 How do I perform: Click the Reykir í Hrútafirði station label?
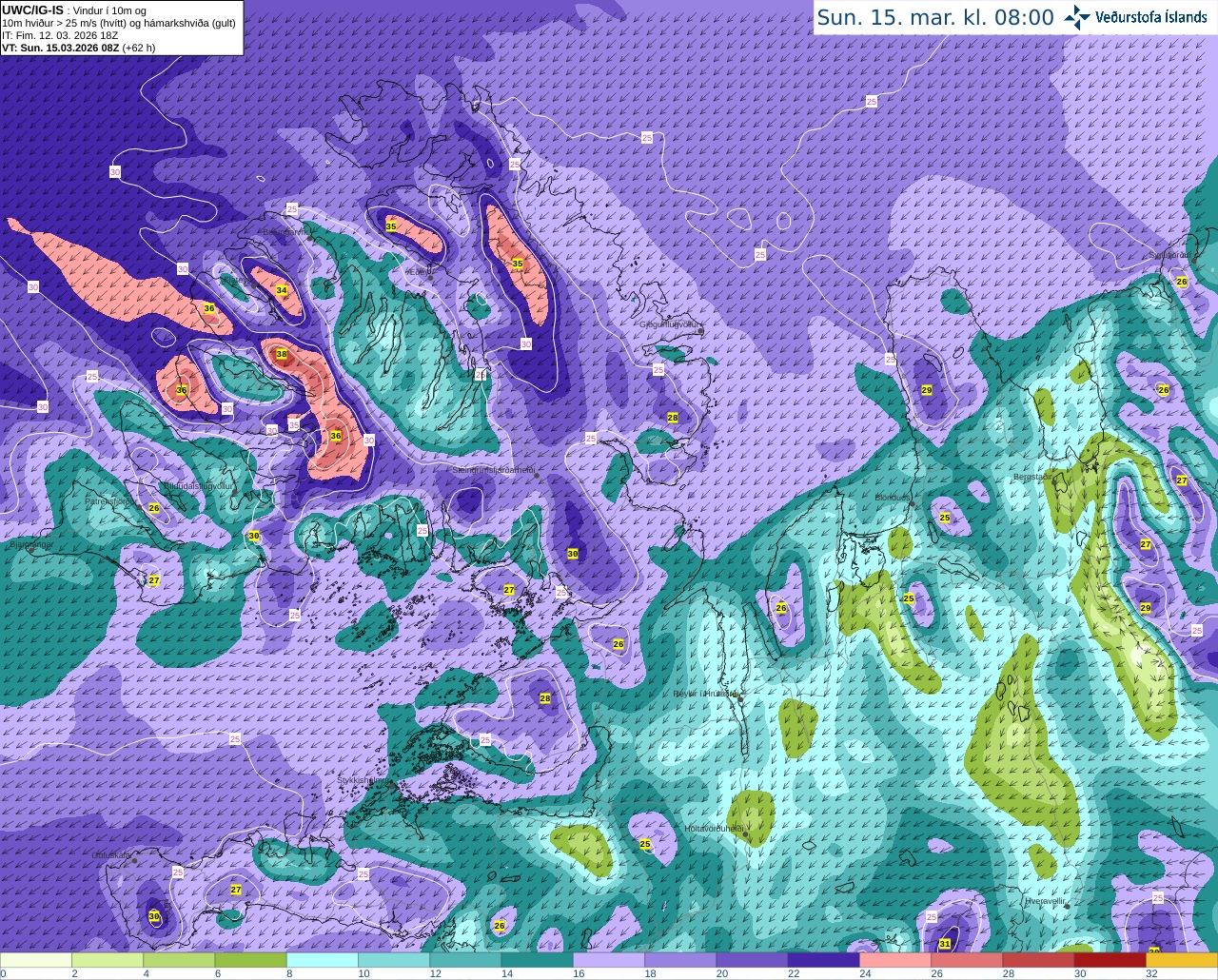tap(705, 694)
